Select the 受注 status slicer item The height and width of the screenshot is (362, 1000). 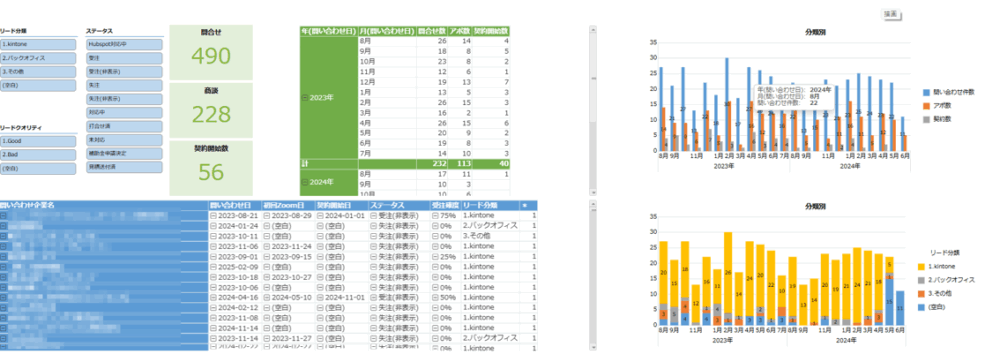(124, 58)
